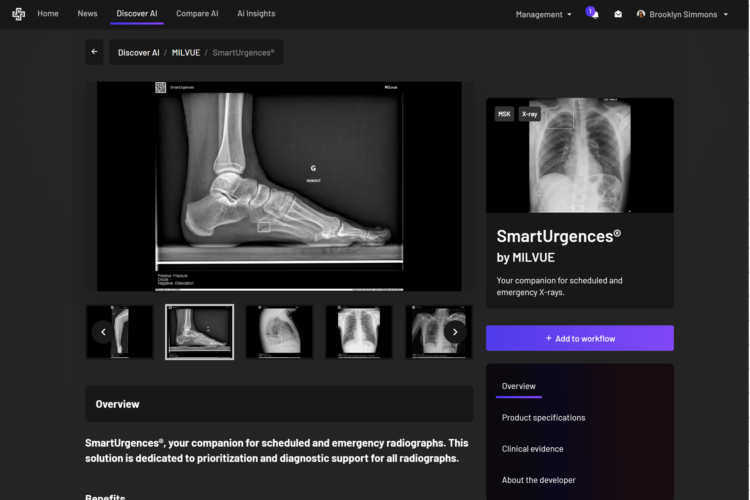Open the Compare AI menu item

coord(197,13)
